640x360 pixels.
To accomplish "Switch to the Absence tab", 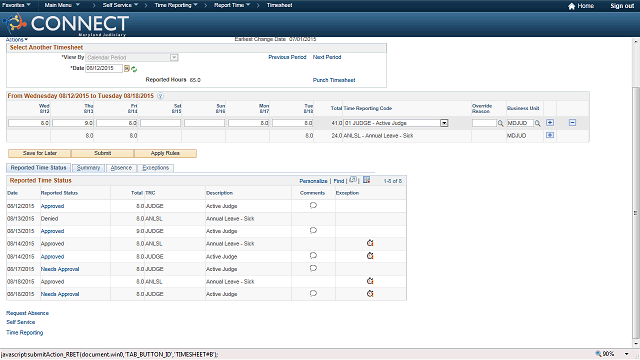I will (121, 168).
